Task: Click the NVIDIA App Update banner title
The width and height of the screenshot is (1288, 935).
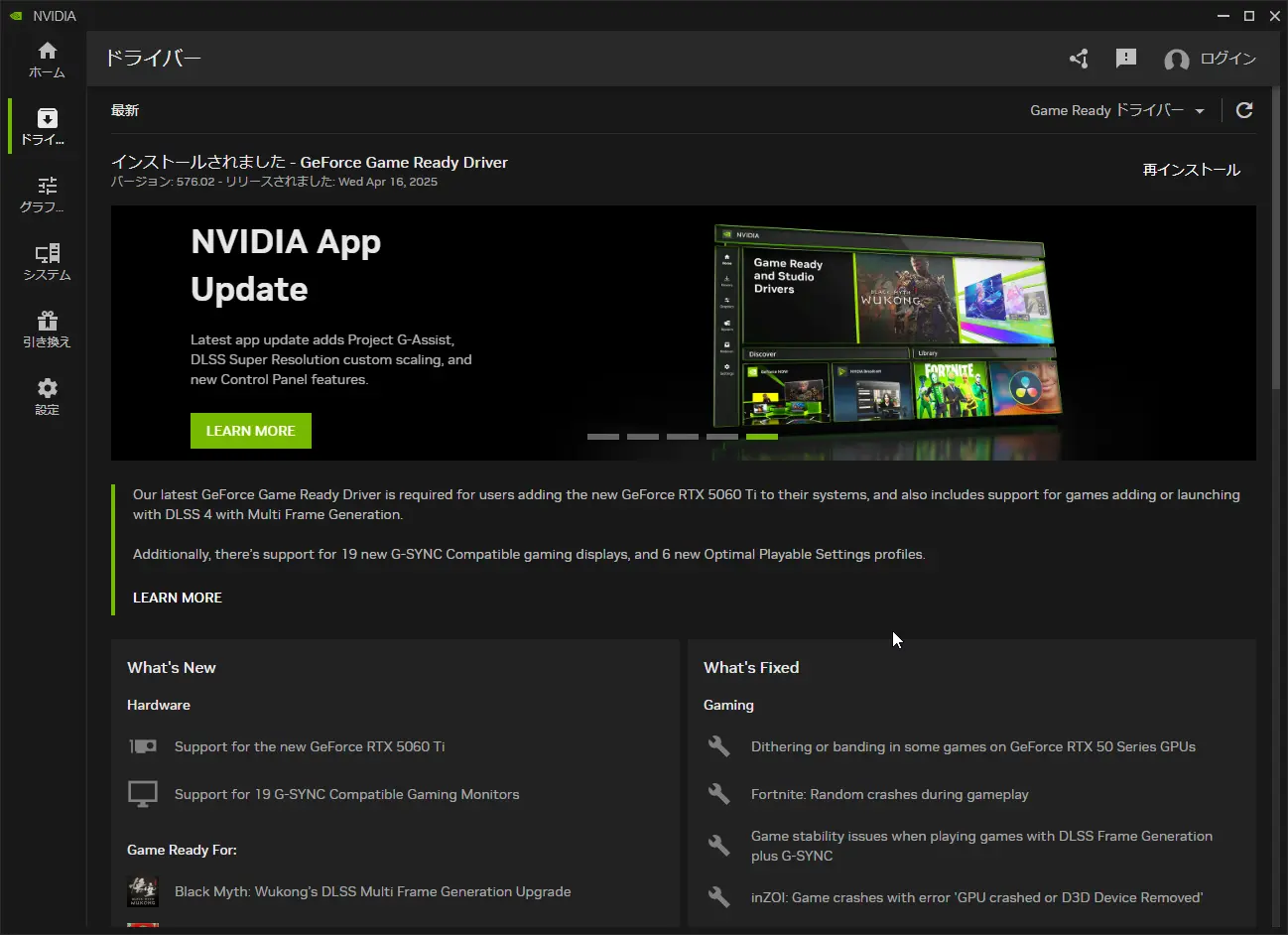Action: pos(286,265)
